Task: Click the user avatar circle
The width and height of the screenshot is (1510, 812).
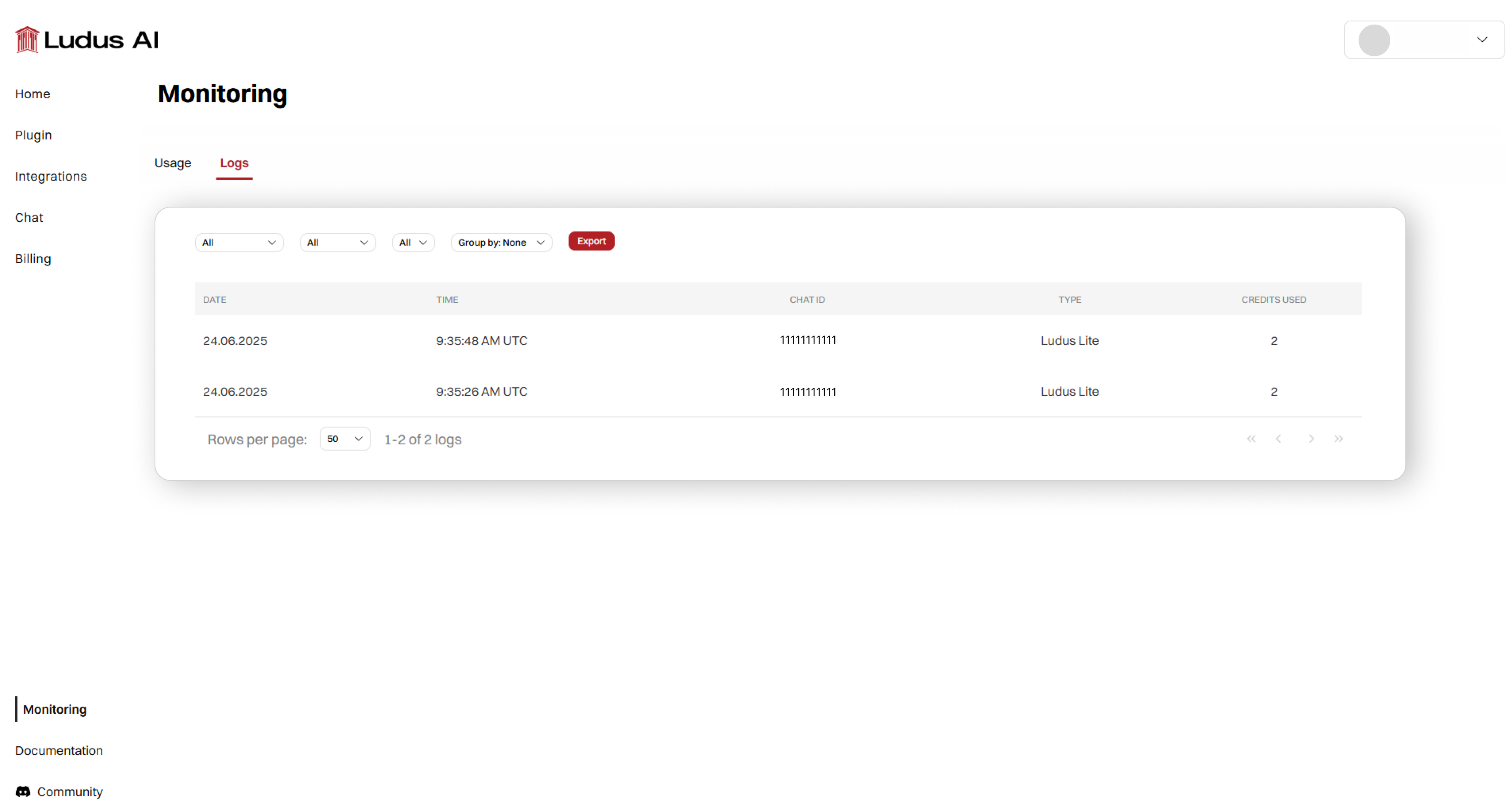Action: tap(1374, 40)
